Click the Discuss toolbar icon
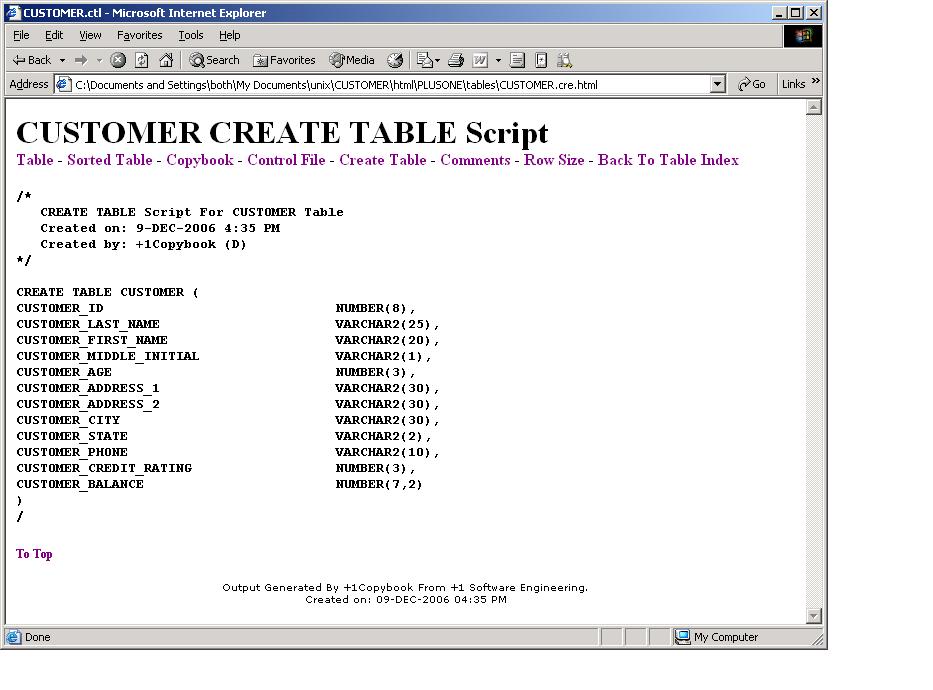Screen dimensions: 933x690 [517, 60]
